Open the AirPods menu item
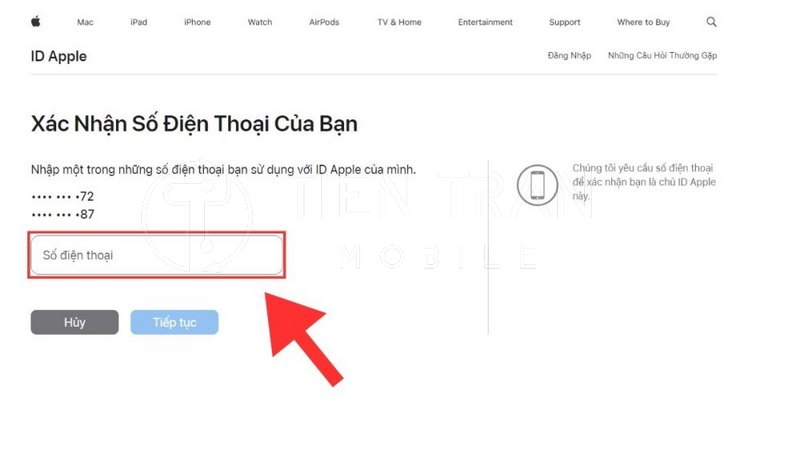The width and height of the screenshot is (800, 450). (324, 22)
